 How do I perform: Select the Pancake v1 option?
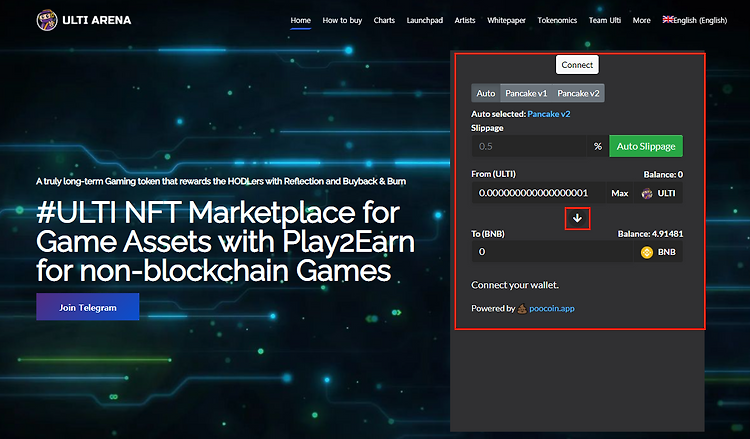coord(526,93)
